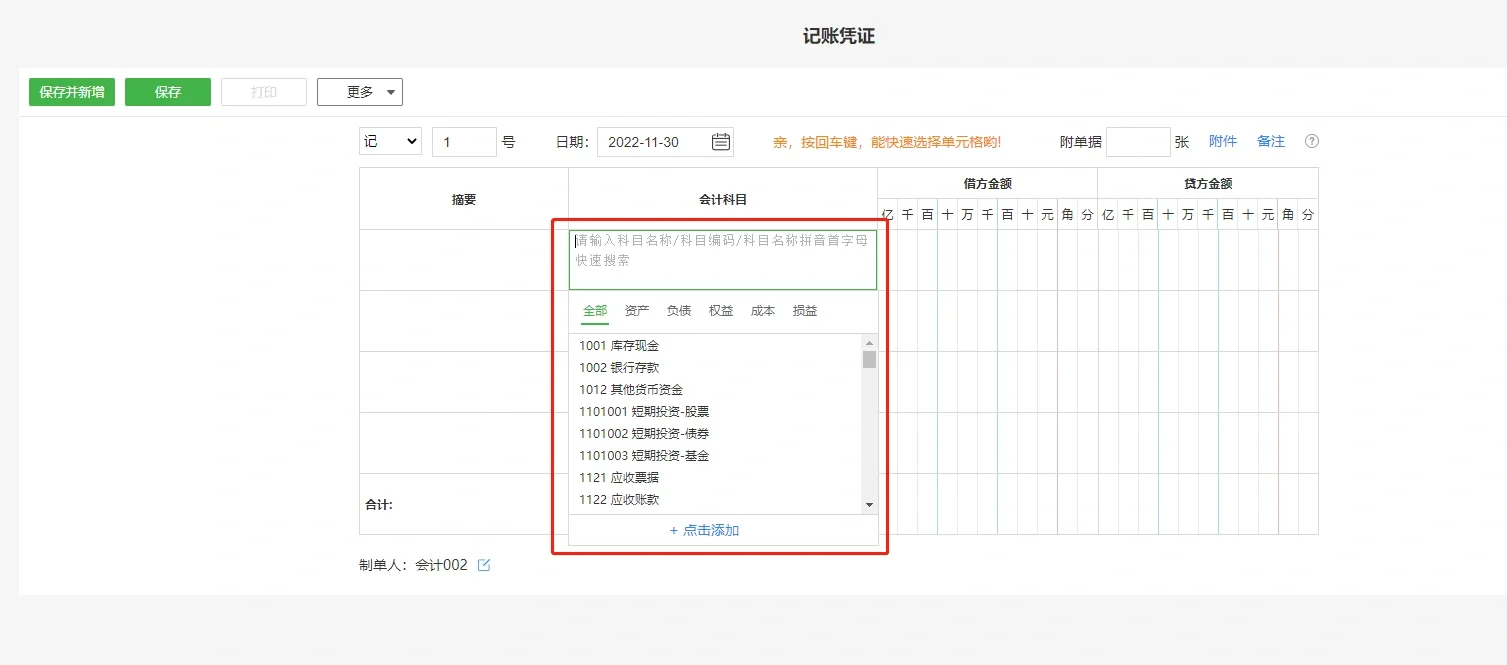Click the edit icon next to 制单人 会计002

click(x=485, y=564)
